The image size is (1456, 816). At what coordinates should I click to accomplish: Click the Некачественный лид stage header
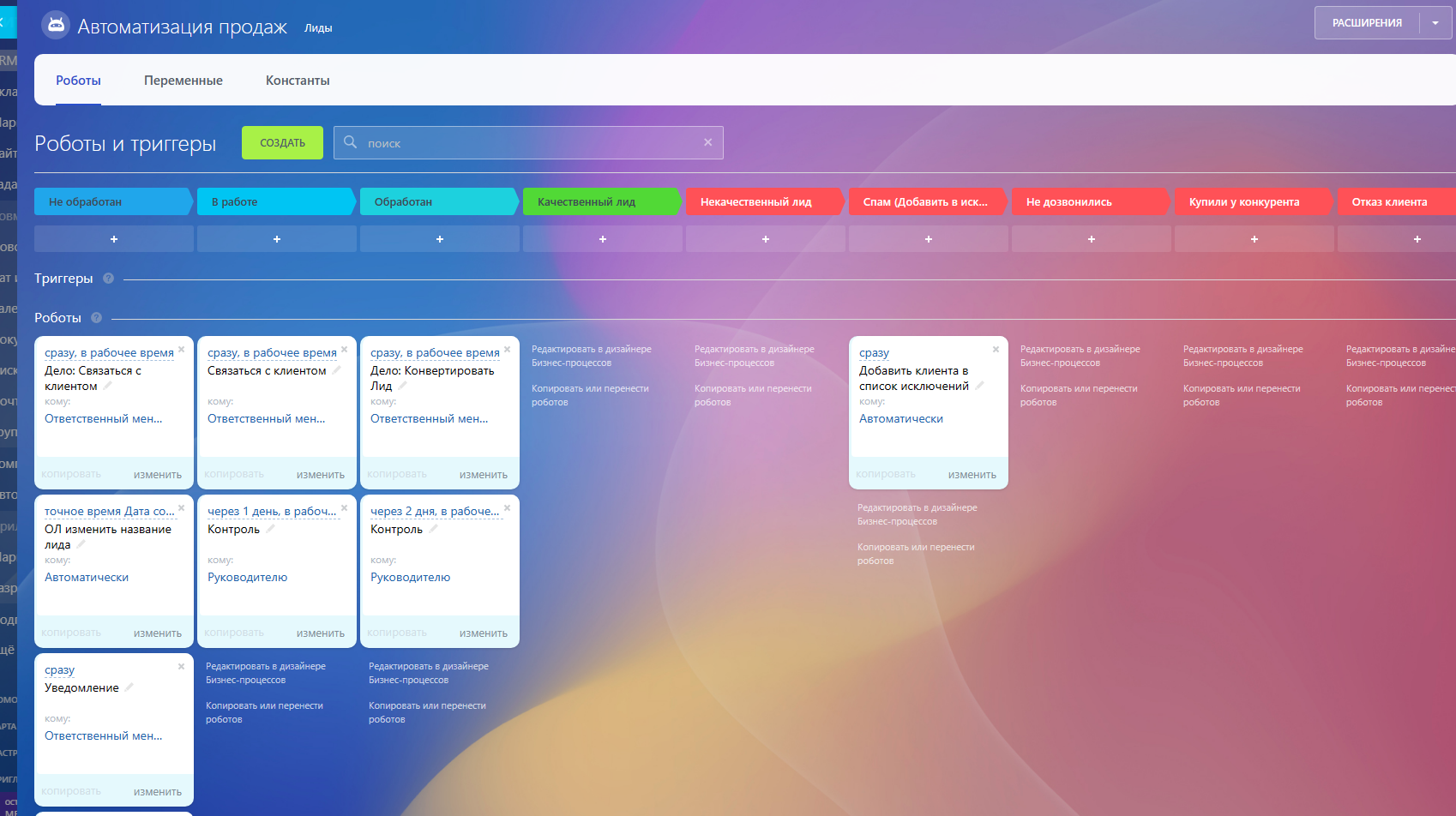pyautogui.click(x=764, y=201)
